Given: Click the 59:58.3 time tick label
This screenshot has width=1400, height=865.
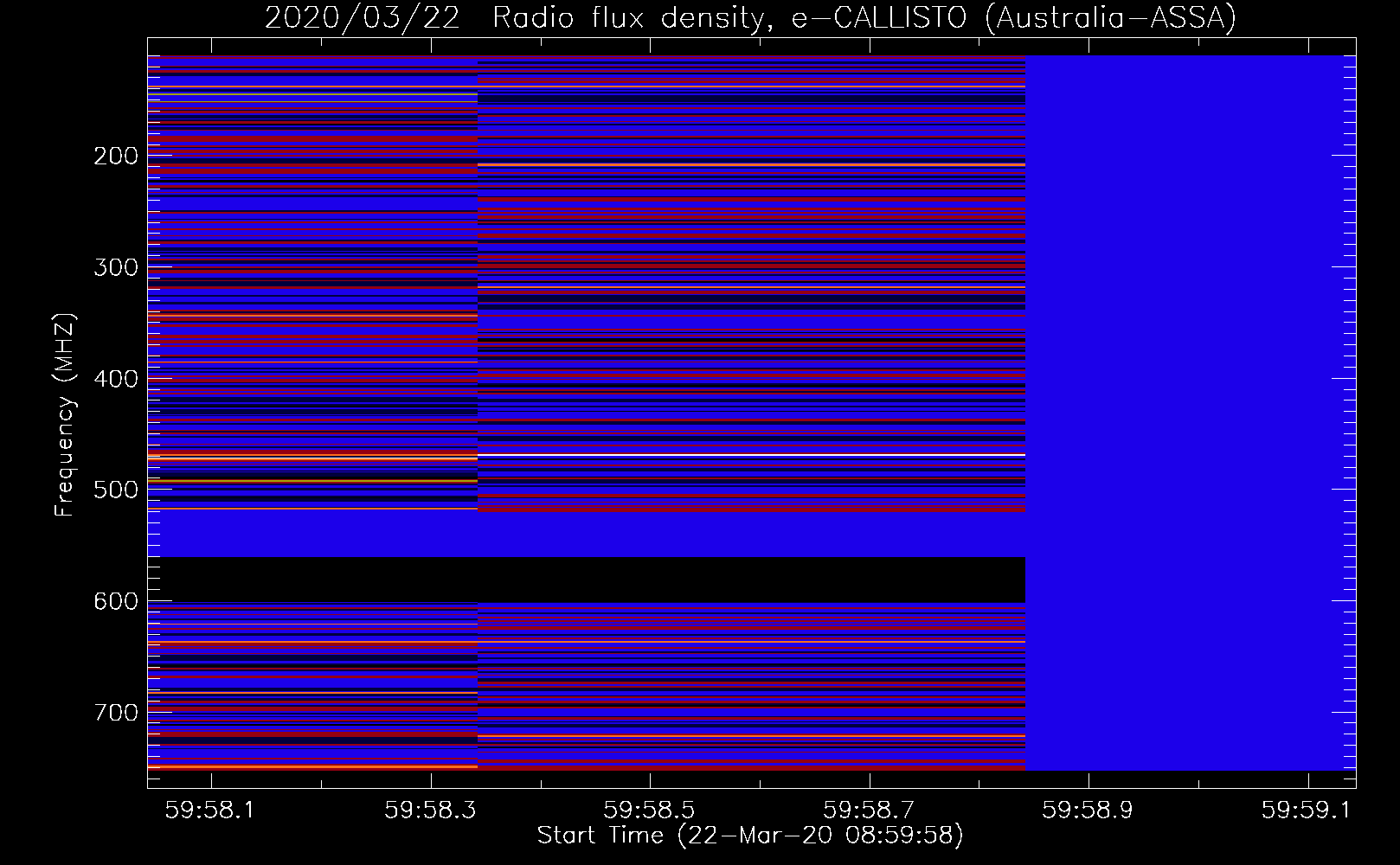Looking at the screenshot, I should pyautogui.click(x=430, y=811).
